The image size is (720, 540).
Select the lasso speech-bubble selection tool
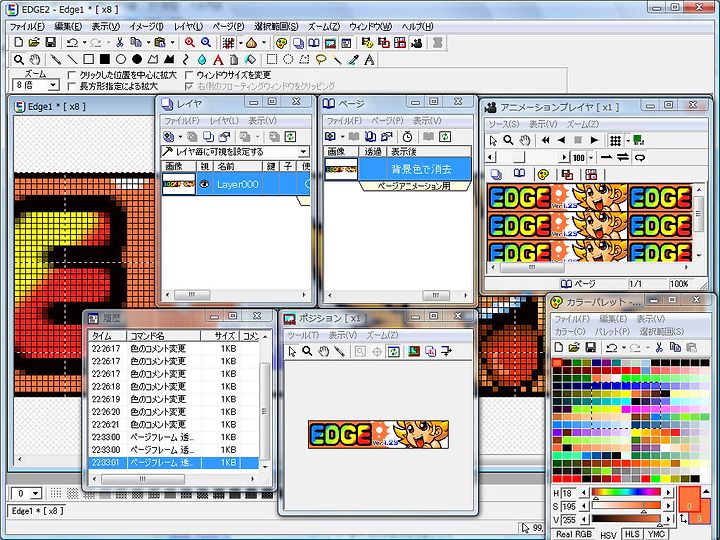coord(321,60)
